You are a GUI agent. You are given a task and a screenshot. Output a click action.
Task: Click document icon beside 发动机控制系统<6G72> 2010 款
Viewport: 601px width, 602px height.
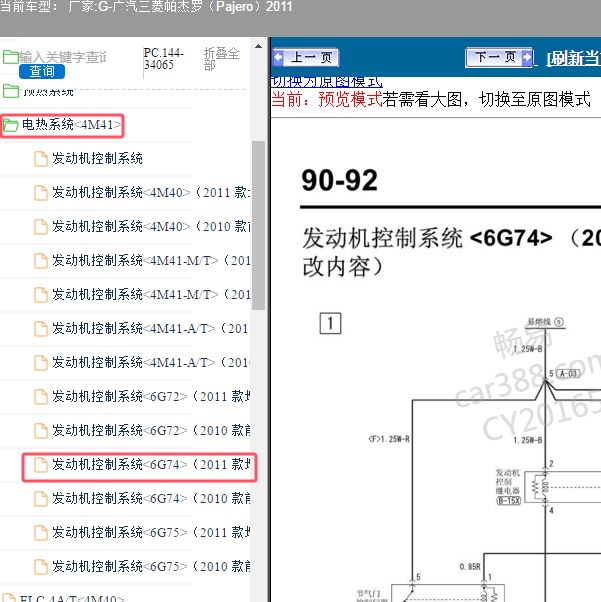pyautogui.click(x=41, y=431)
